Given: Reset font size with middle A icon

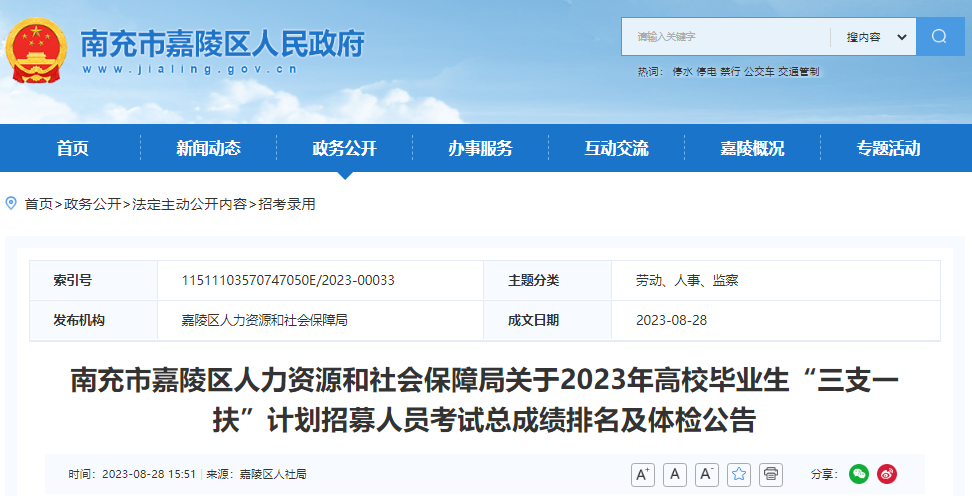Looking at the screenshot, I should (674, 475).
